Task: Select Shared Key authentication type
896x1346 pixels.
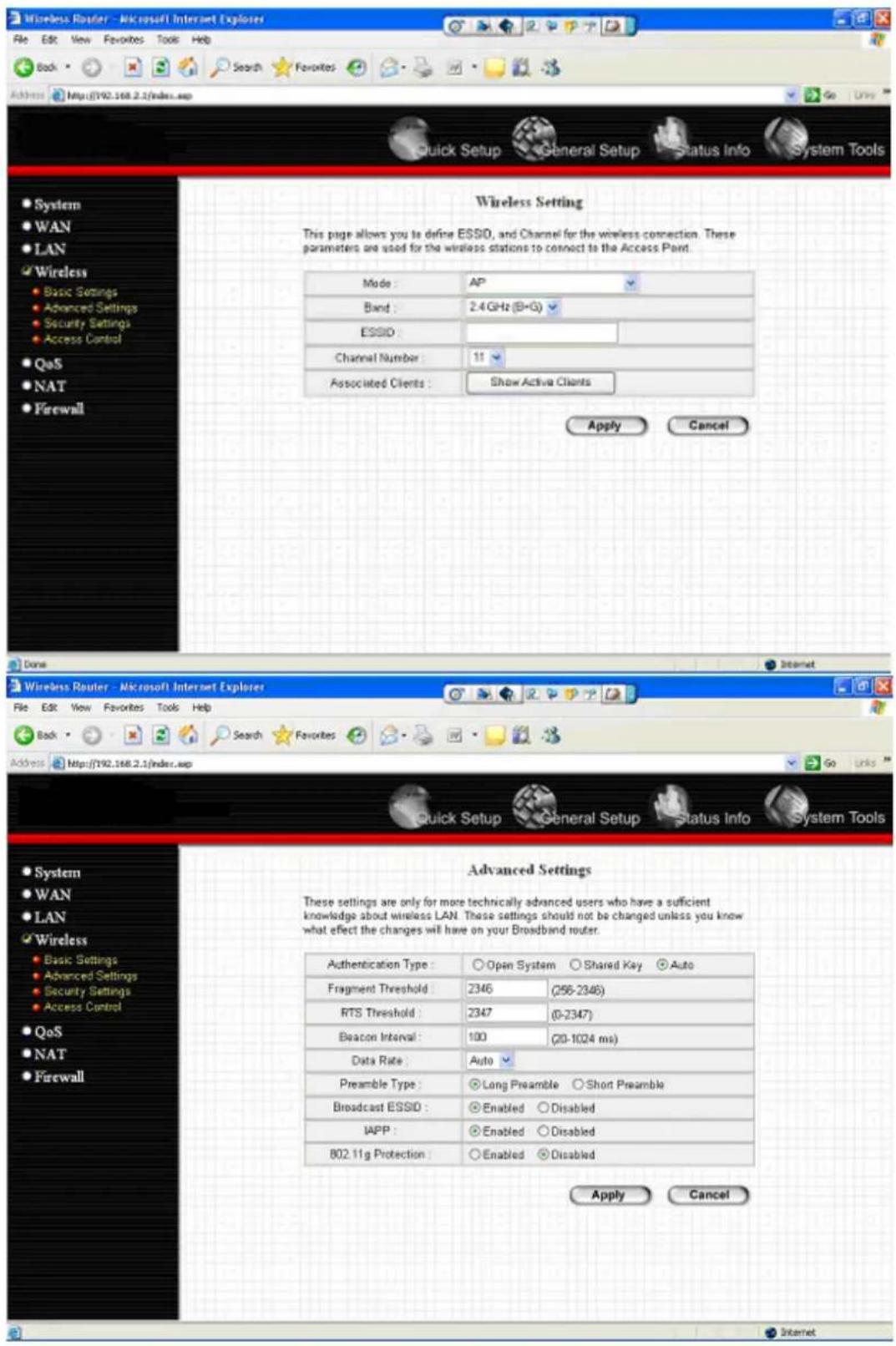Action: [575, 965]
